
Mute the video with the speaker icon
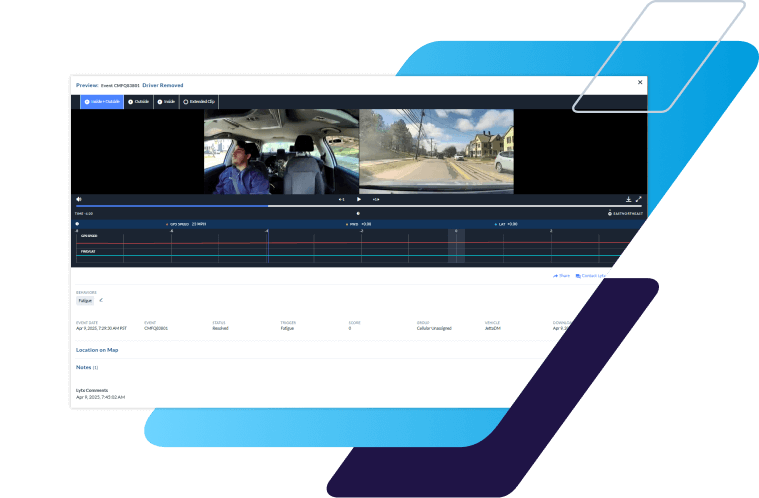tap(79, 199)
